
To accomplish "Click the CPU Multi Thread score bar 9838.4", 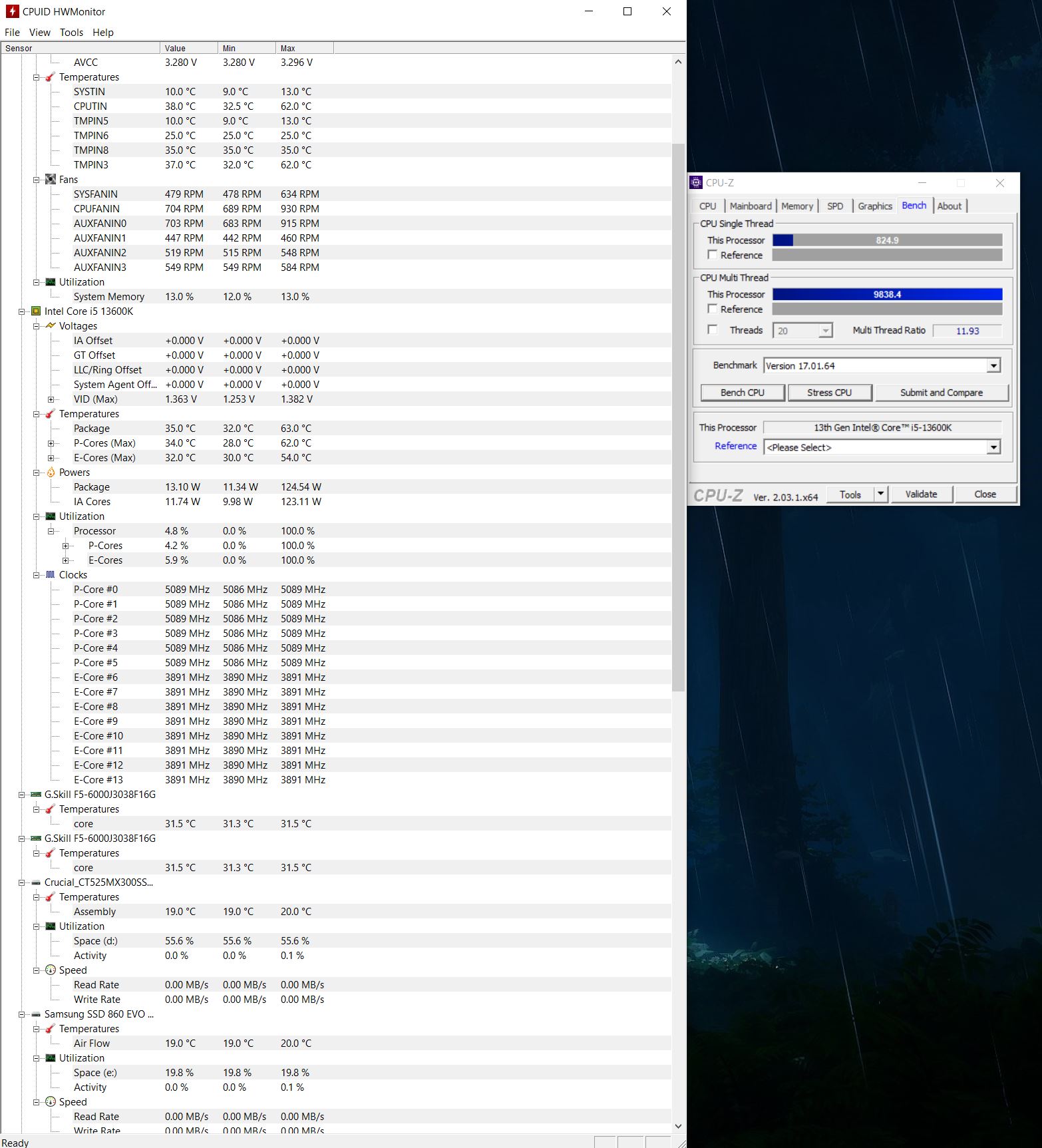I will (887, 294).
